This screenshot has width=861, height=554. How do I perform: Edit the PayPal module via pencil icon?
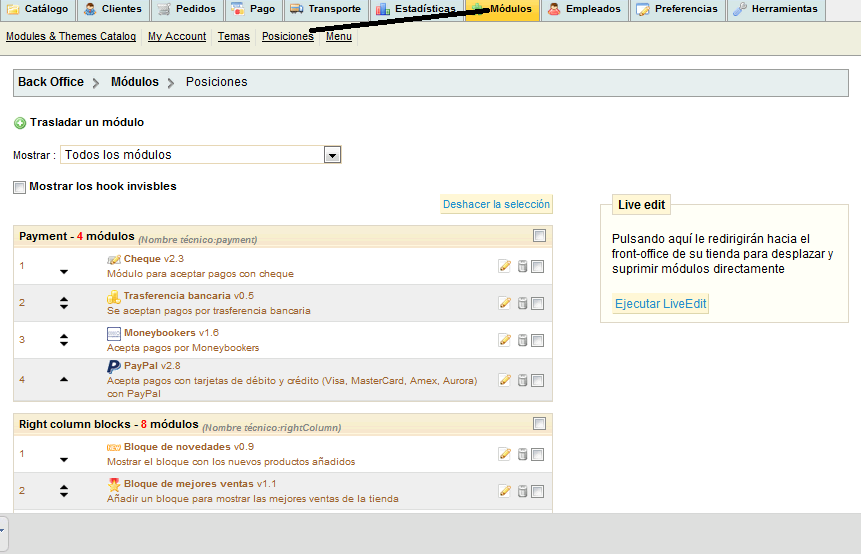[505, 380]
